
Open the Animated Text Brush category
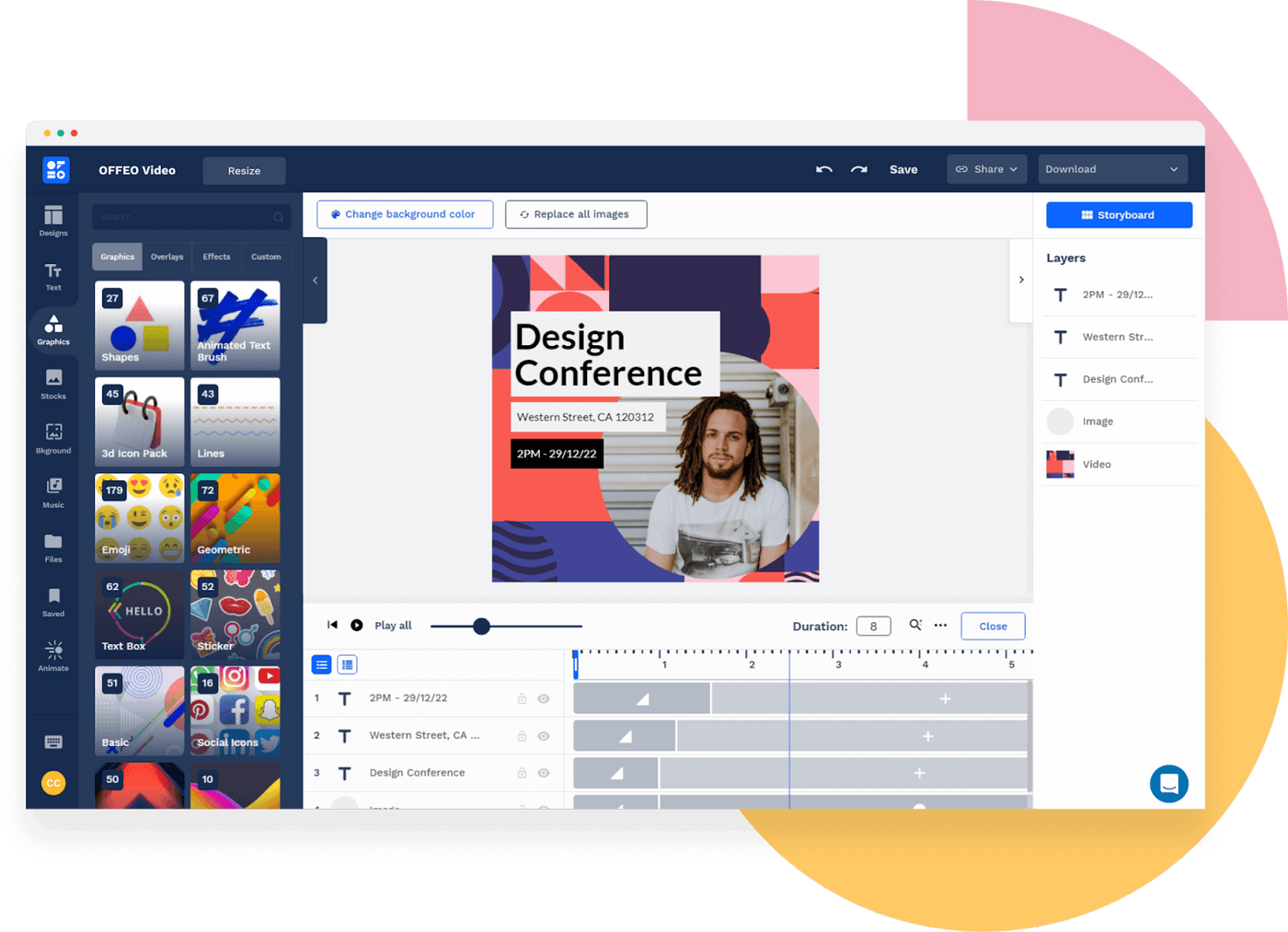click(235, 326)
